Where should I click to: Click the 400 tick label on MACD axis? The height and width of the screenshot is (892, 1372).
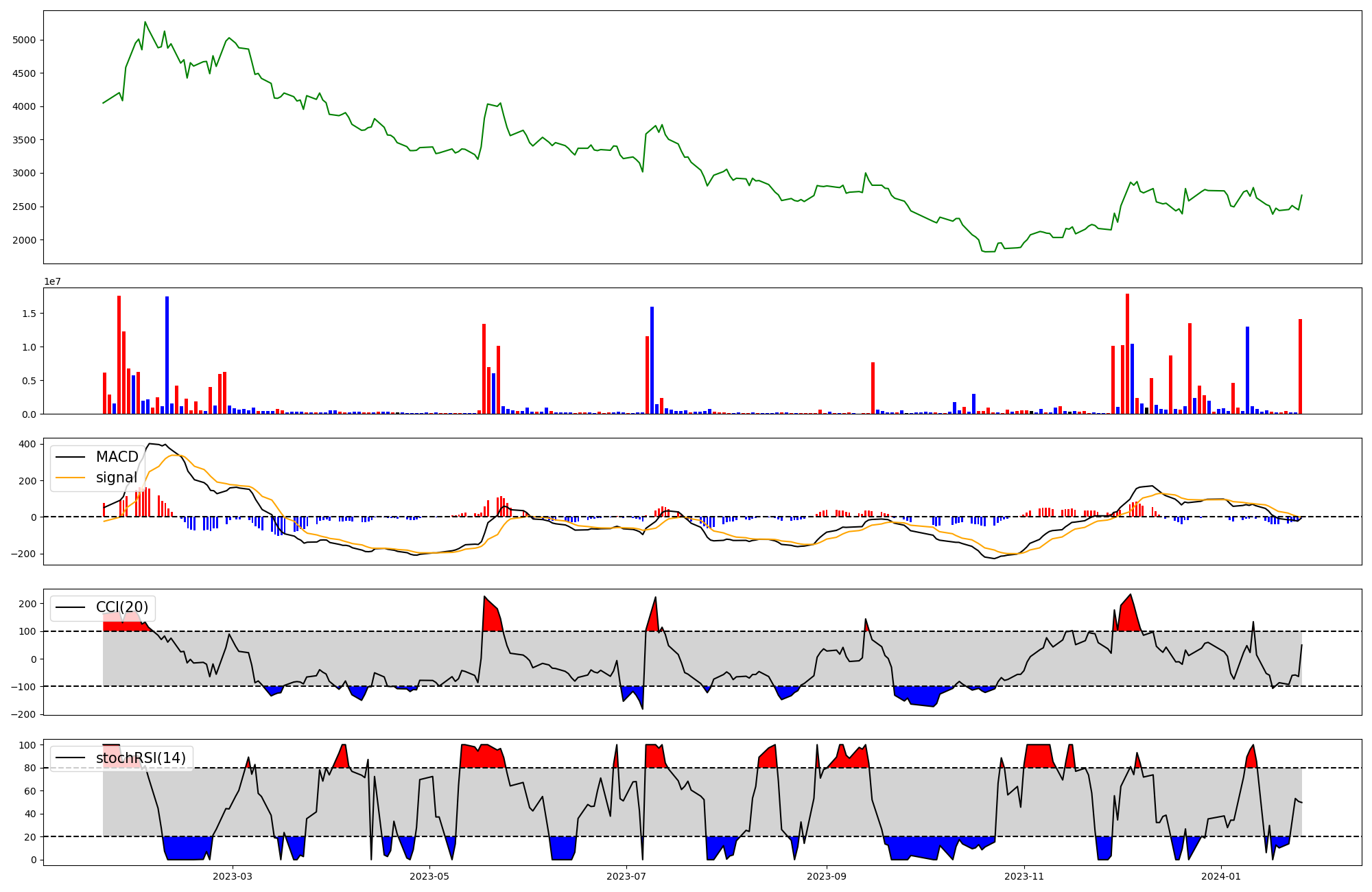point(27,444)
